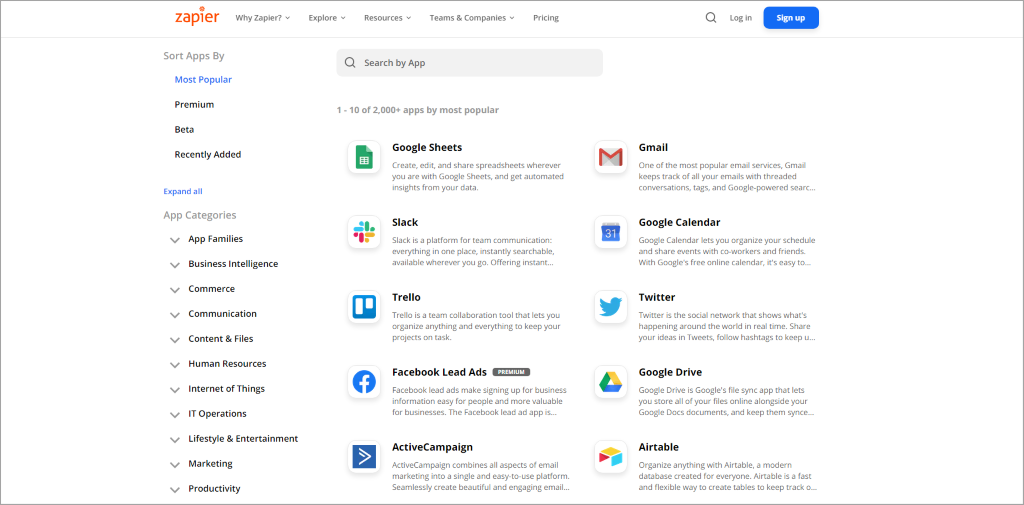Click the Google Calendar icon
1024x505 pixels.
tap(610, 232)
